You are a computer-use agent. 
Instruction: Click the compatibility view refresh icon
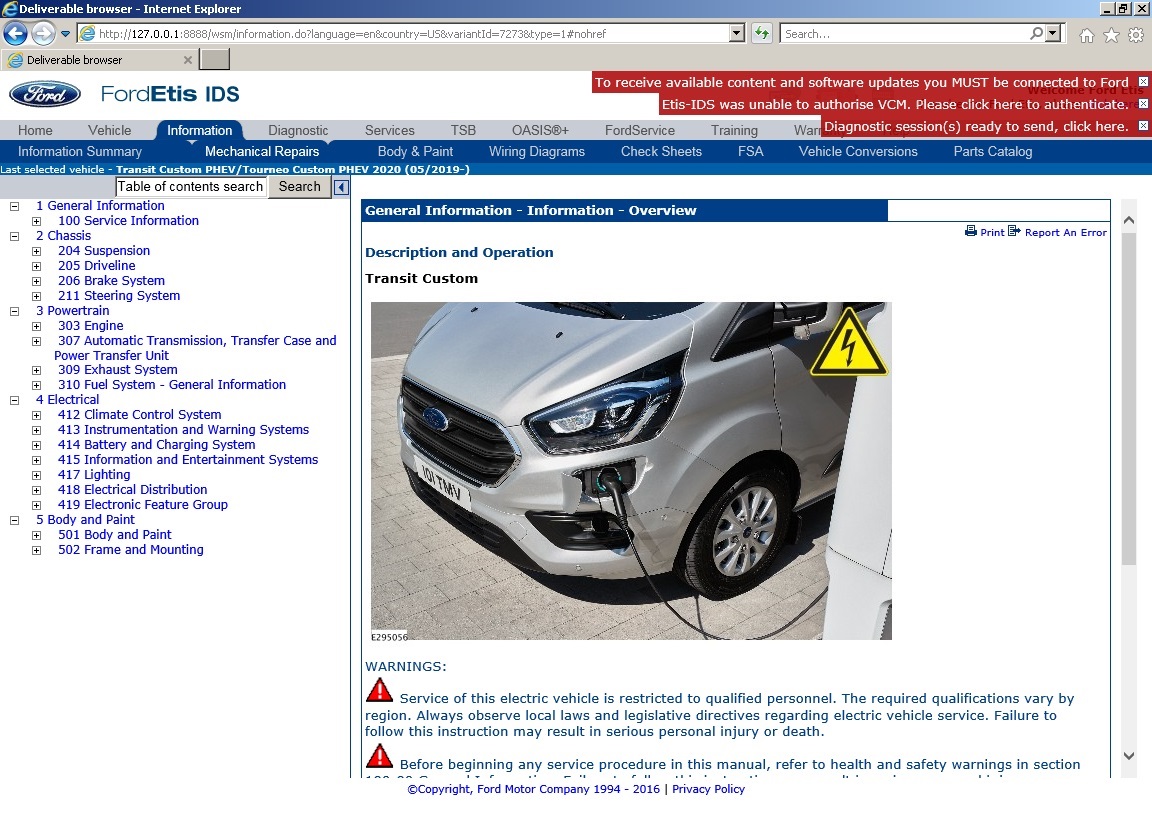pyautogui.click(x=761, y=33)
